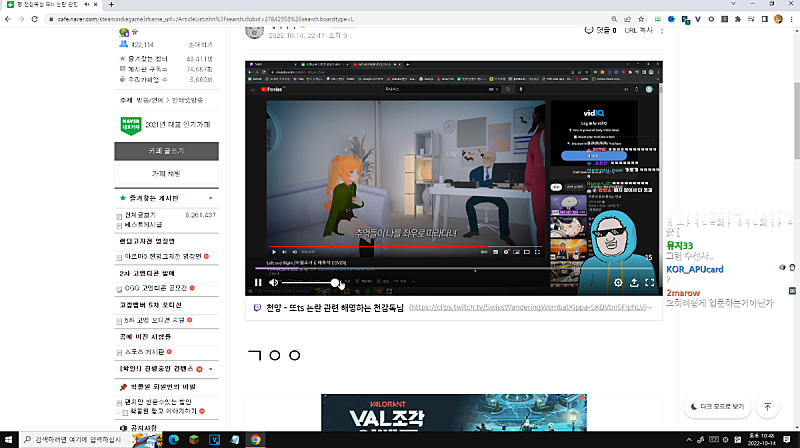The width and height of the screenshot is (800, 448).
Task: Click the Twitch logo beside the clip title
Action: (257, 308)
